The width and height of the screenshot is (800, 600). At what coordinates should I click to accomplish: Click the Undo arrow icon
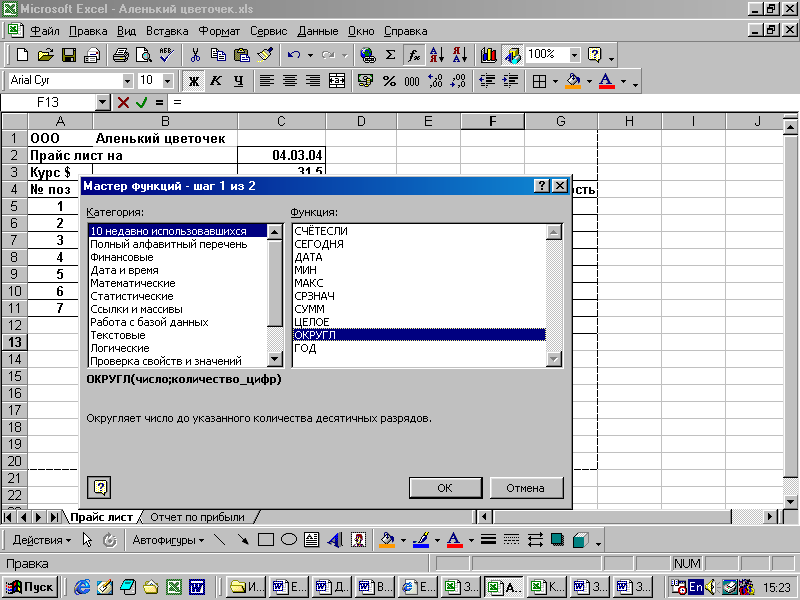tap(293, 55)
